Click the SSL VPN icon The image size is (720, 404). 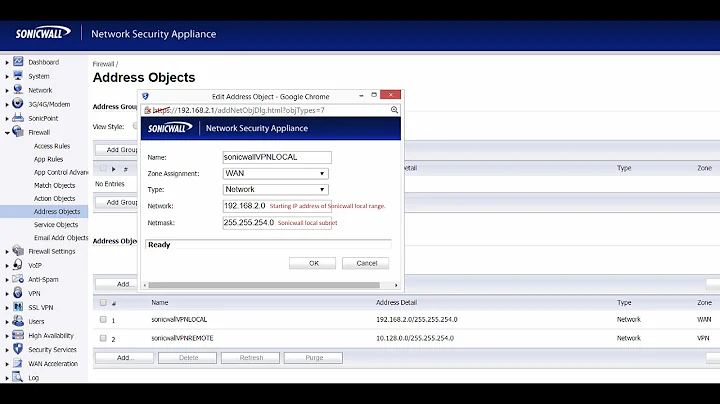tap(18, 307)
